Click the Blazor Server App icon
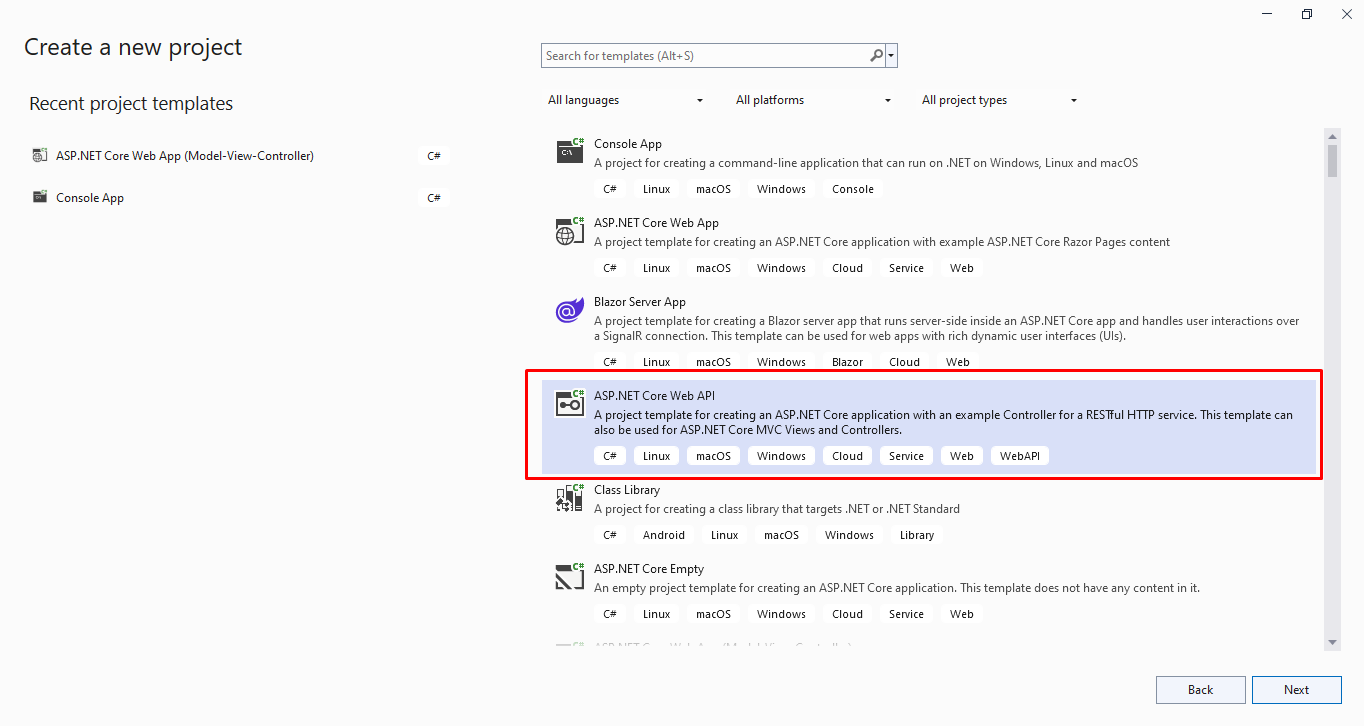This screenshot has width=1364, height=726. coord(570,310)
